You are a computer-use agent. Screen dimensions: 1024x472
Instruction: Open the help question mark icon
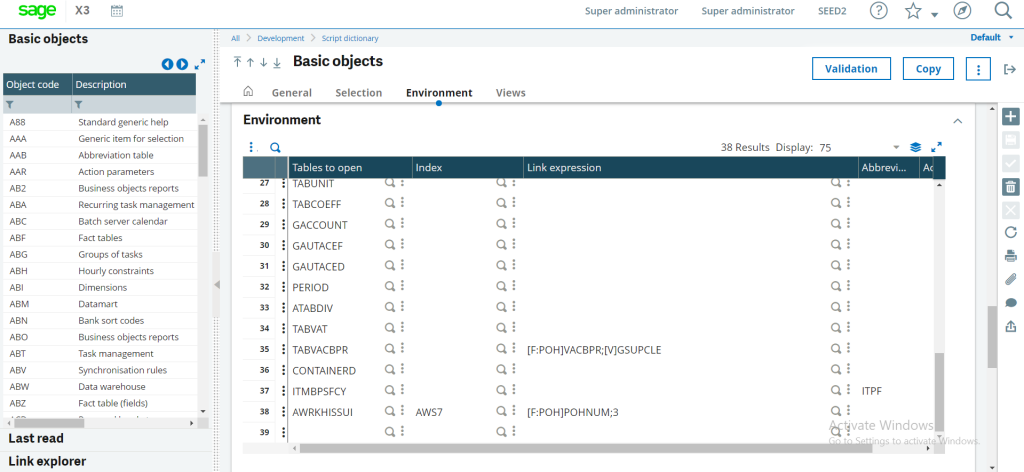(x=879, y=11)
